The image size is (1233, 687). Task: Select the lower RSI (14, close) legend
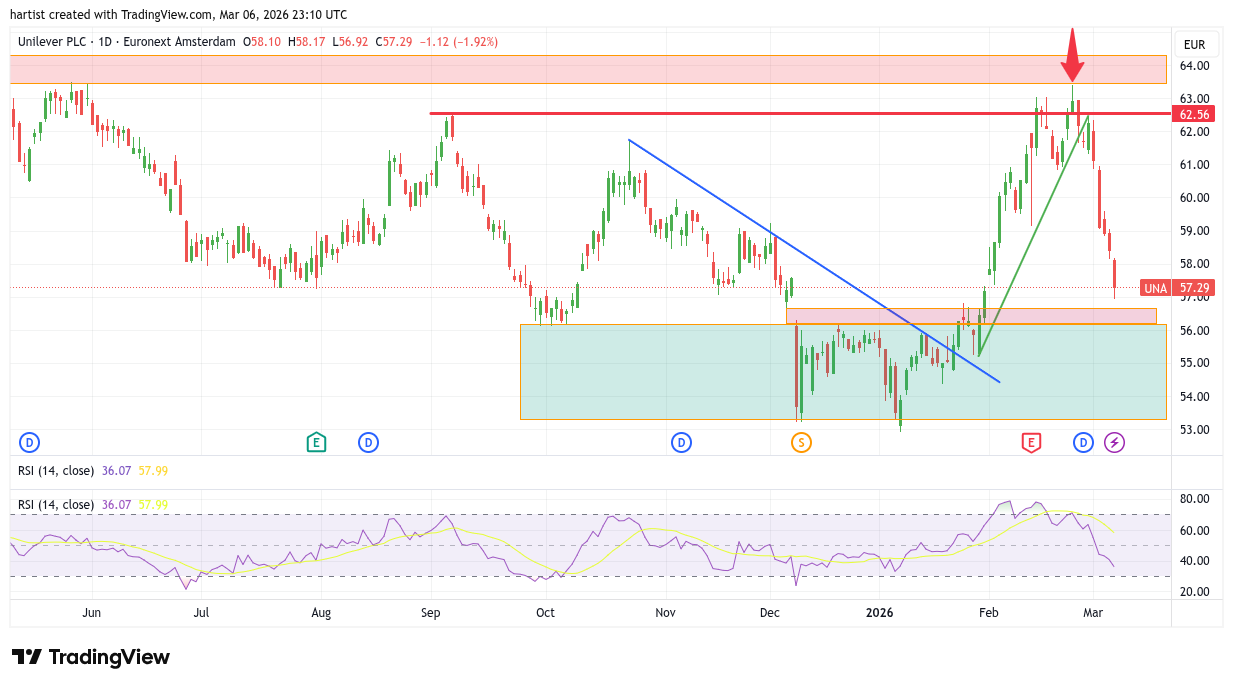pos(56,505)
